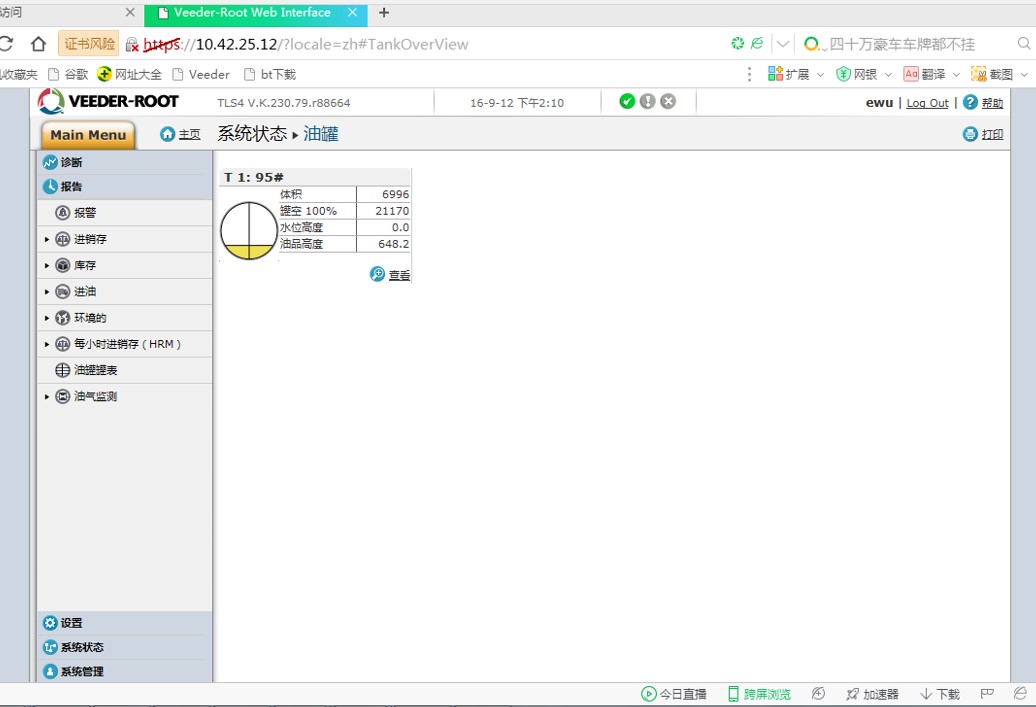Click the green checkmark status icon
The height and width of the screenshot is (707, 1036).
click(627, 101)
